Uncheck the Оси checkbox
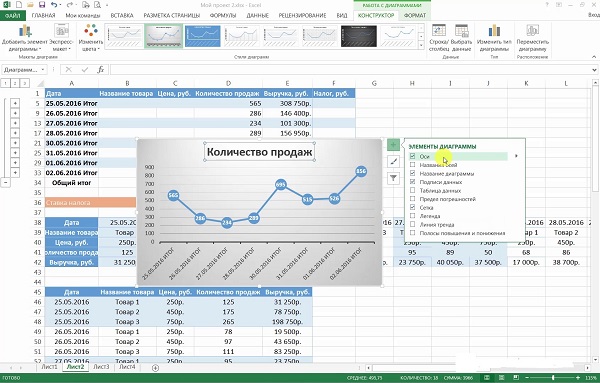Viewport: 600px width, 383px height. pos(412,156)
